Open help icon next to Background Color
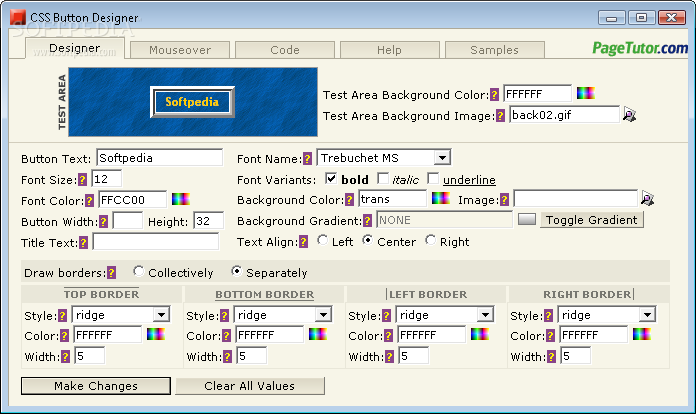The width and height of the screenshot is (696, 414). pos(350,200)
